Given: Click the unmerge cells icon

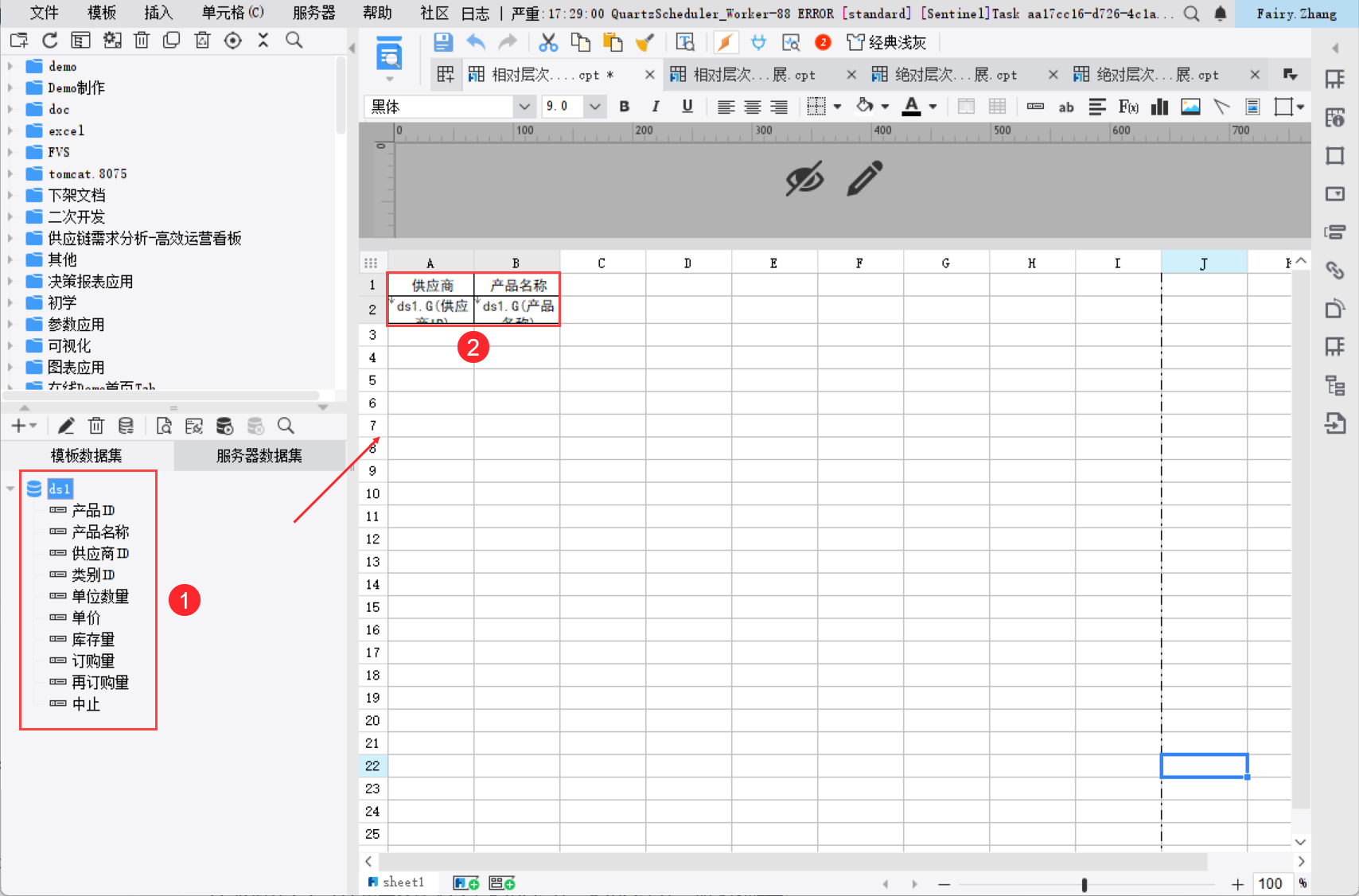Looking at the screenshot, I should tap(997, 107).
